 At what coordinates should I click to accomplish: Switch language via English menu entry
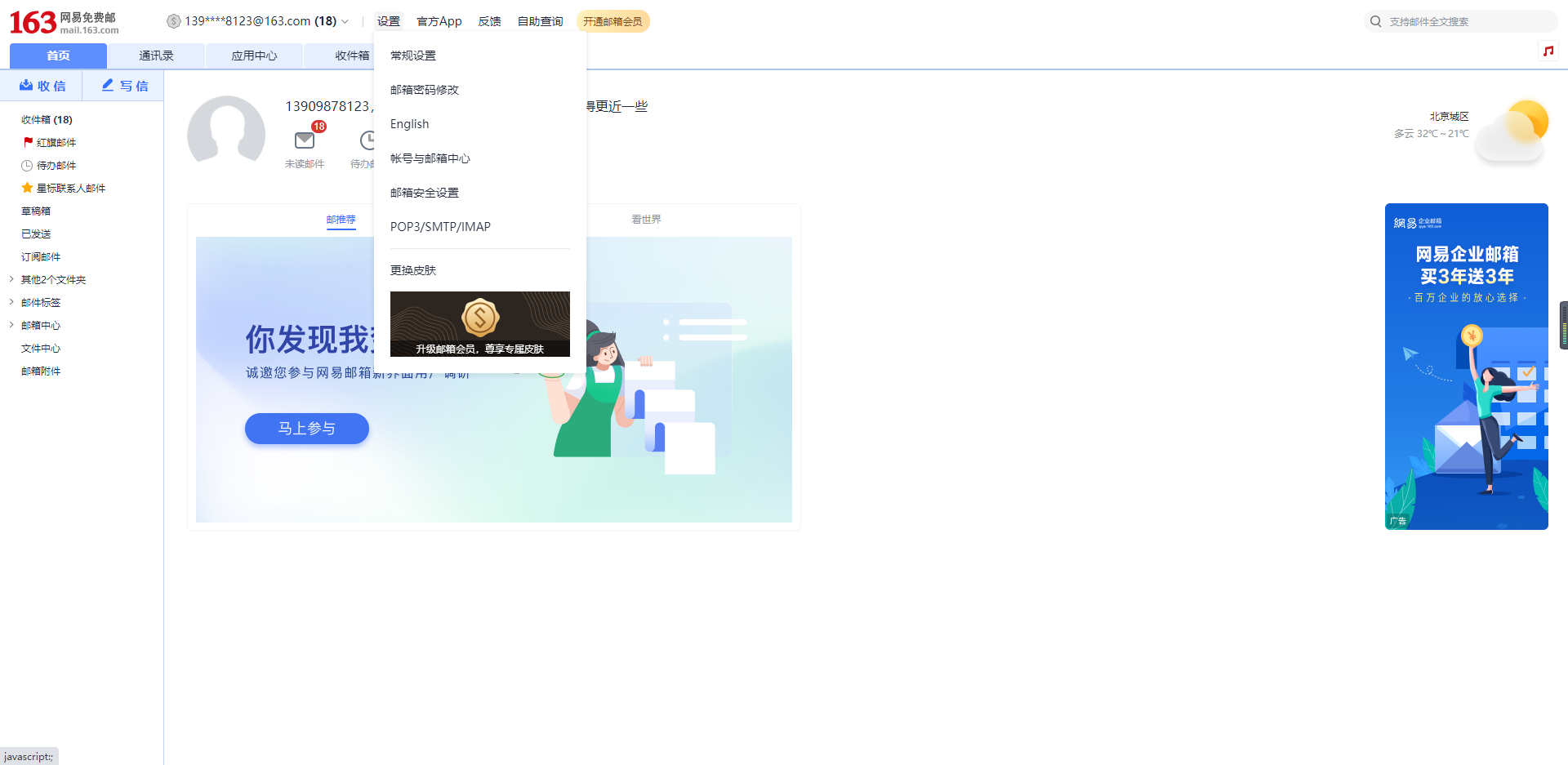click(x=409, y=124)
